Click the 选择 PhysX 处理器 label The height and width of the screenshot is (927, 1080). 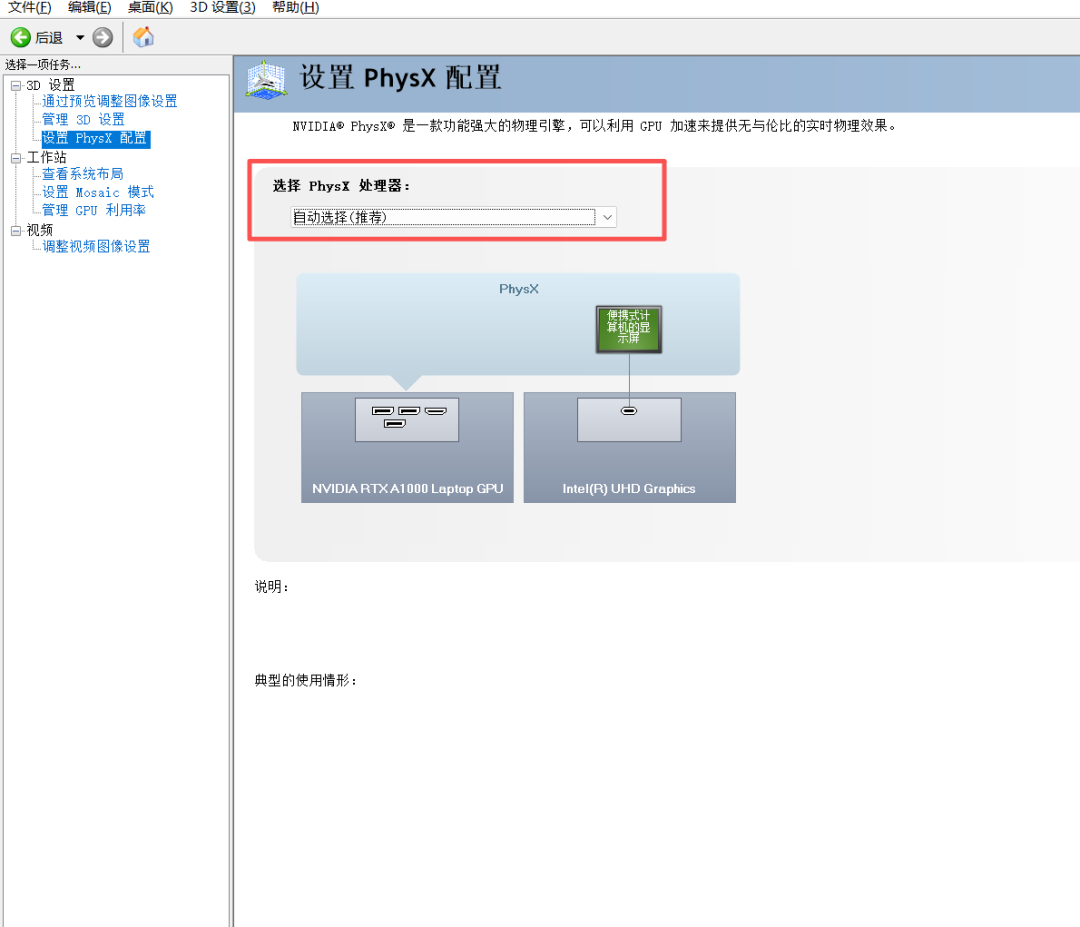(341, 186)
